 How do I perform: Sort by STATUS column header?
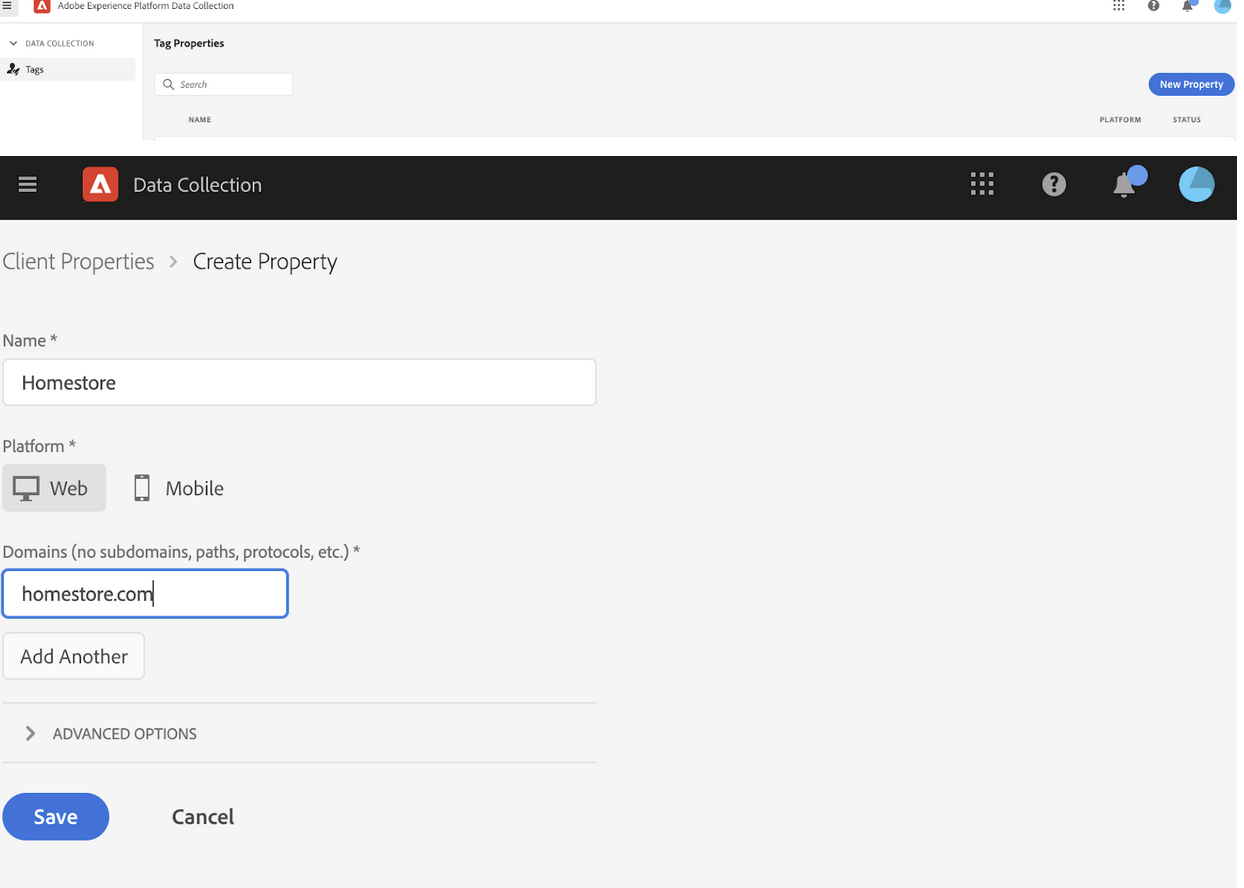(1187, 120)
